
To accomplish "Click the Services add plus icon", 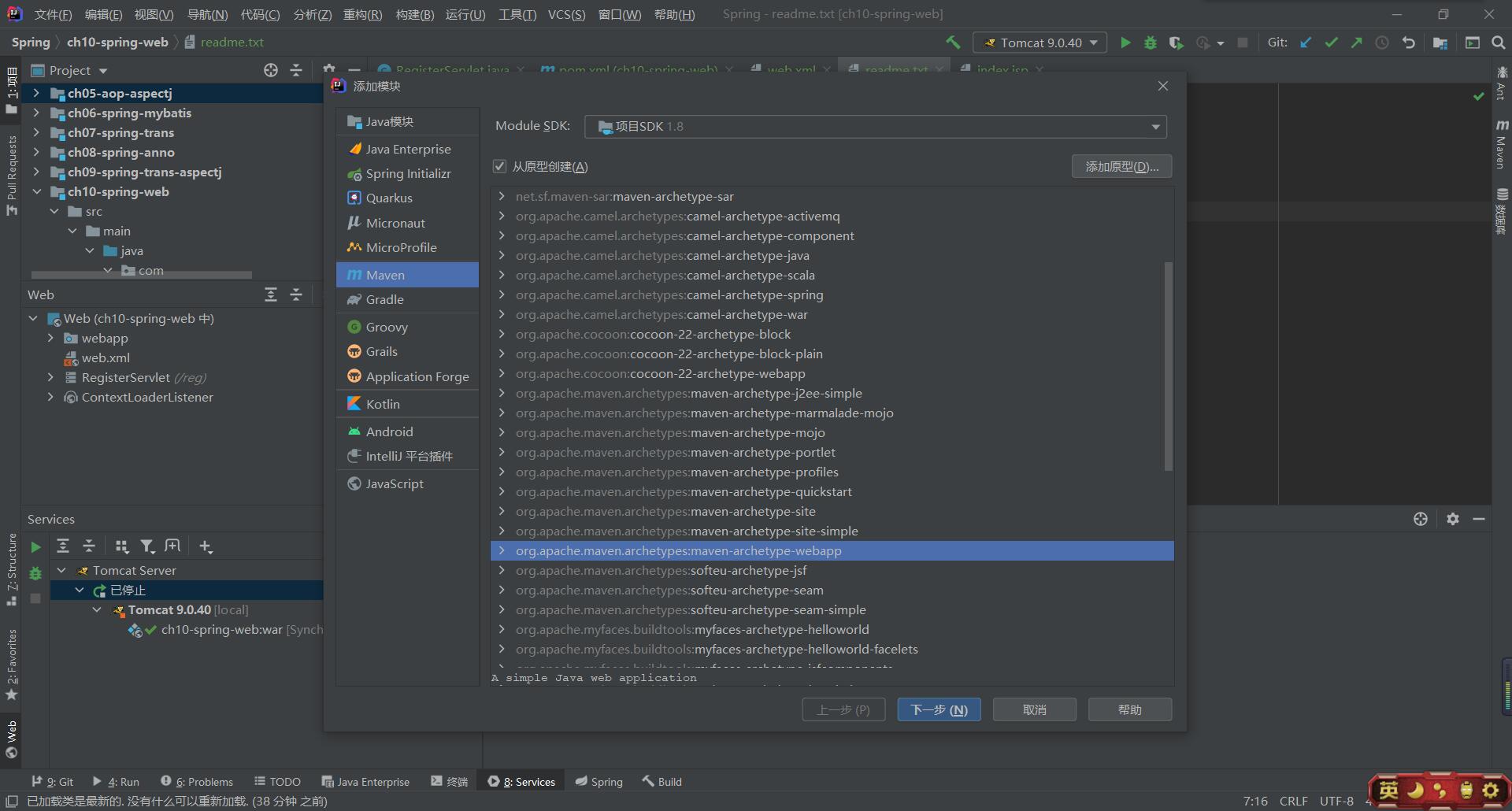I will coord(206,546).
